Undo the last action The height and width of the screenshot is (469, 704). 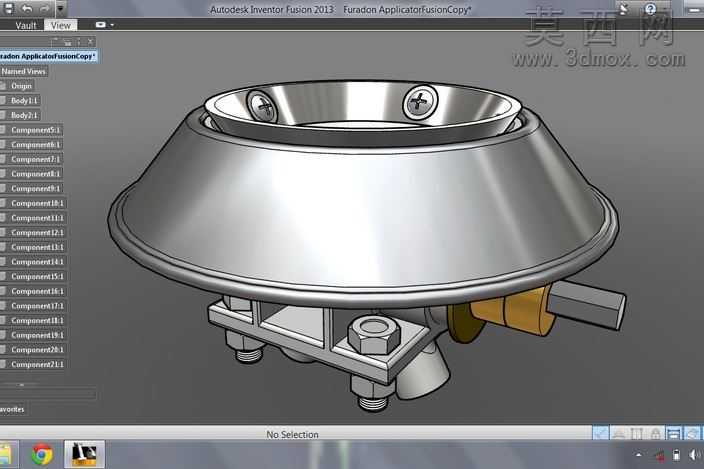[x=26, y=9]
